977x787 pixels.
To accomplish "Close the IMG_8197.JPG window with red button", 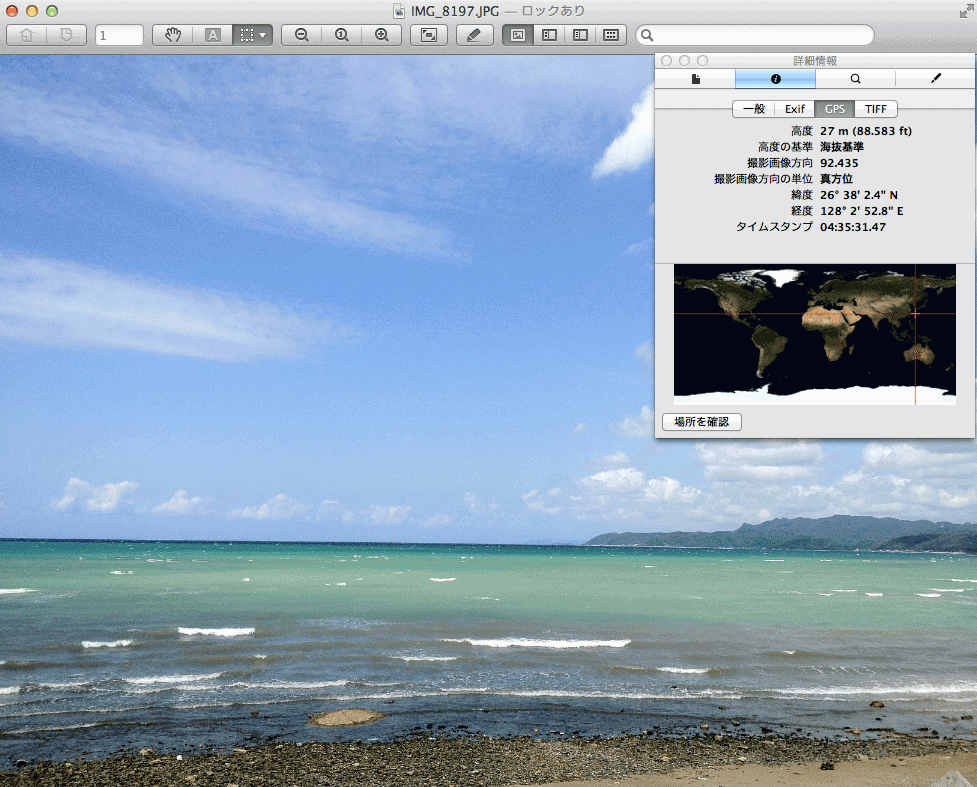I will [x=12, y=11].
